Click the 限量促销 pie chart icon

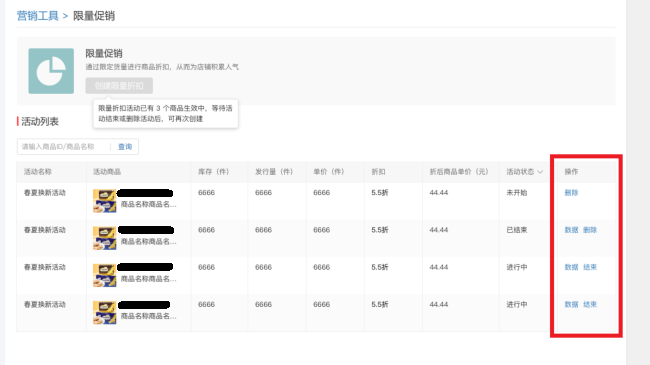(x=51, y=71)
